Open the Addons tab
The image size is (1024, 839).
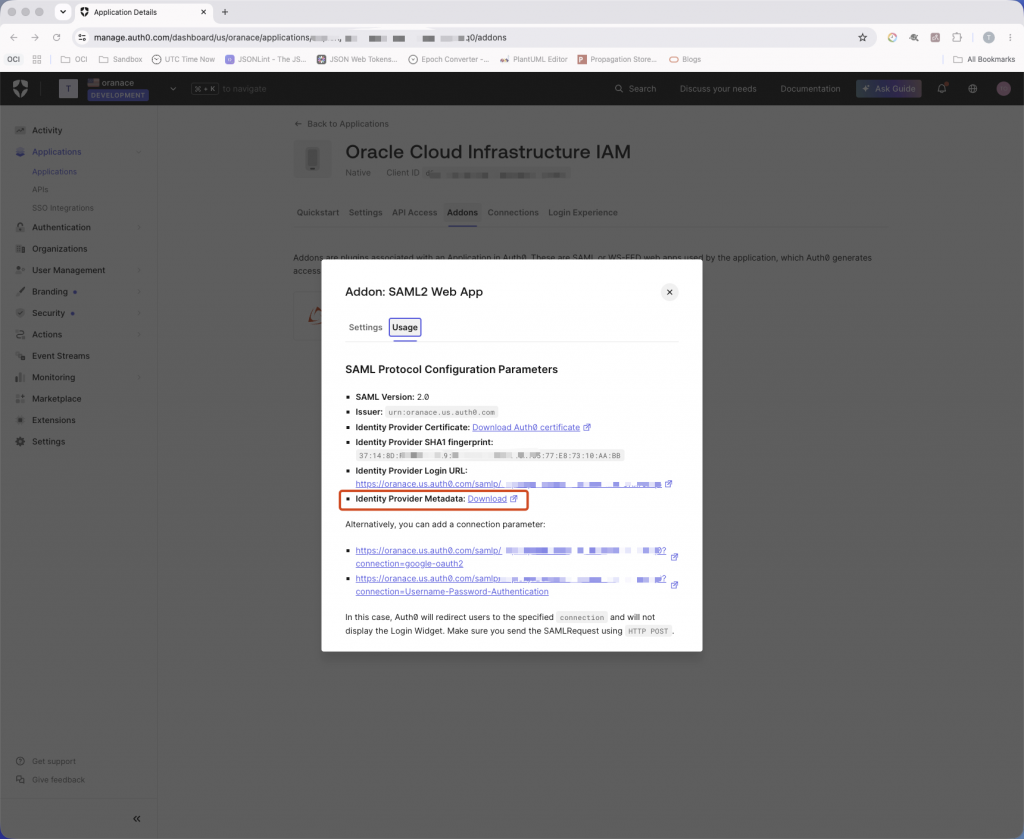[462, 213]
